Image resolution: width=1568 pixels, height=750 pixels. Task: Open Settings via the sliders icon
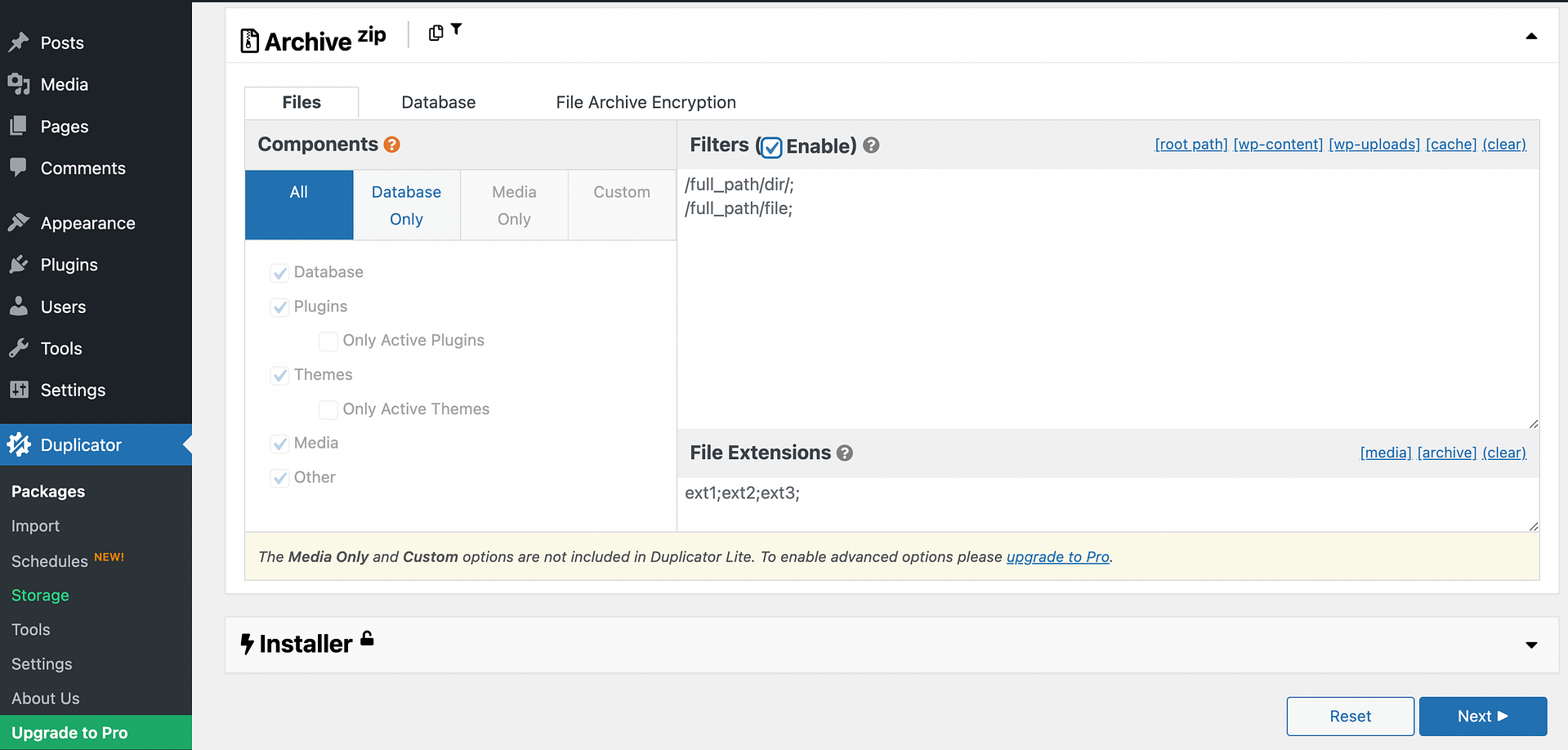(19, 390)
